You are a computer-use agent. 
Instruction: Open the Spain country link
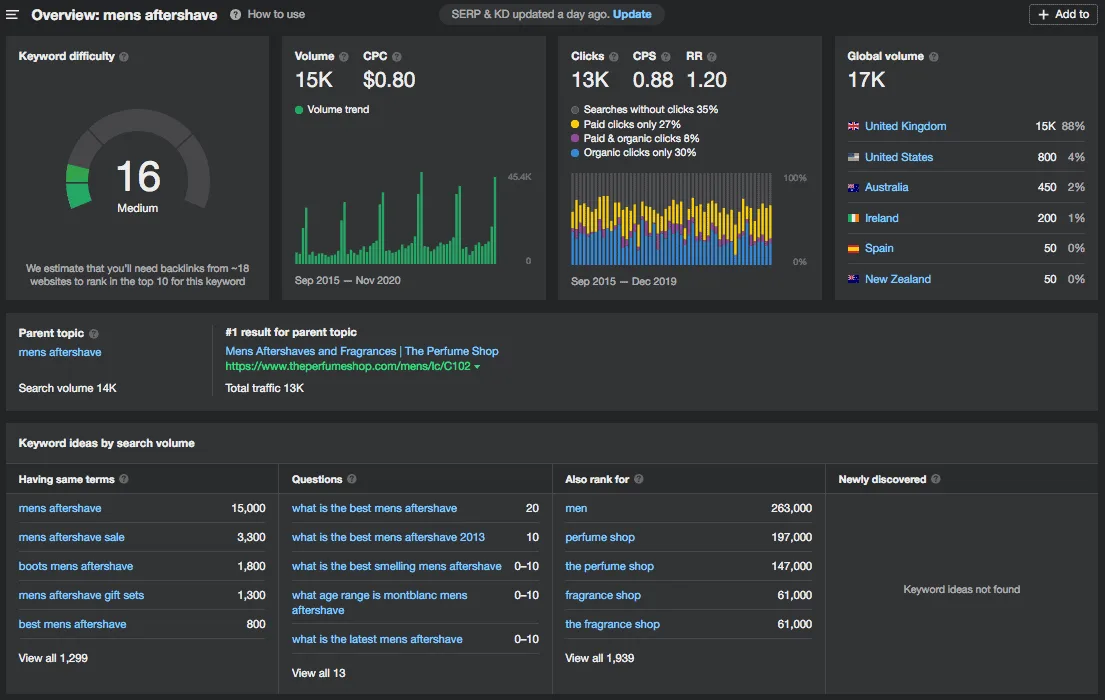click(879, 248)
